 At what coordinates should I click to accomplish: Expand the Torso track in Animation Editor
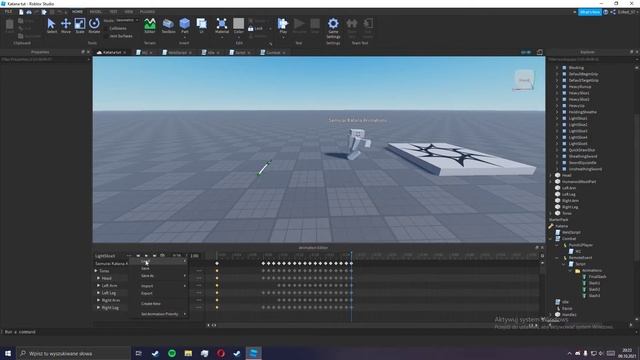[x=96, y=271]
